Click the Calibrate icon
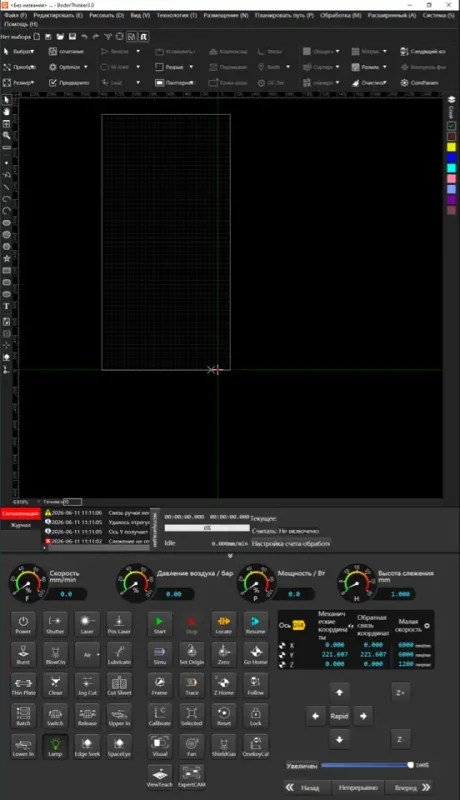Image resolution: width=460 pixels, height=800 pixels. coord(160,716)
